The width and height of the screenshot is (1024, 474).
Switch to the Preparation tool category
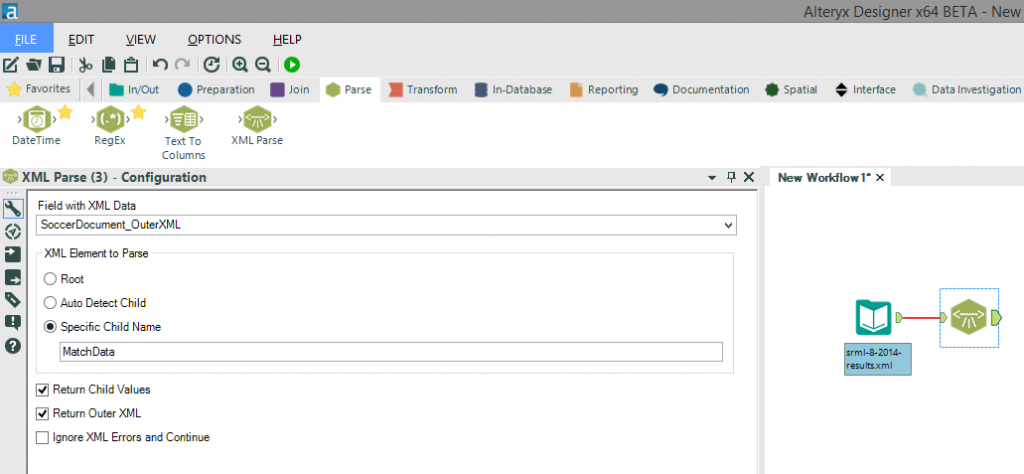pos(216,89)
